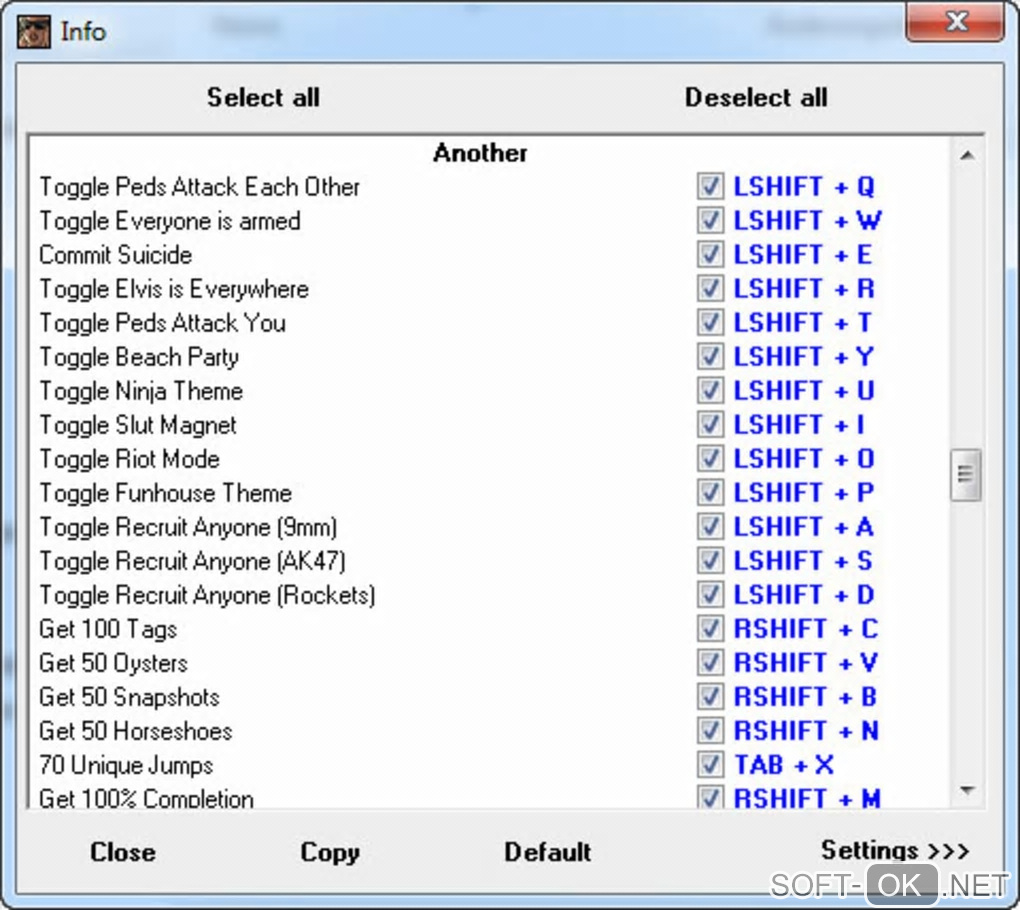This screenshot has width=1020, height=910.
Task: Select 'Toggle Everyone is armed' row
Action: tap(170, 221)
